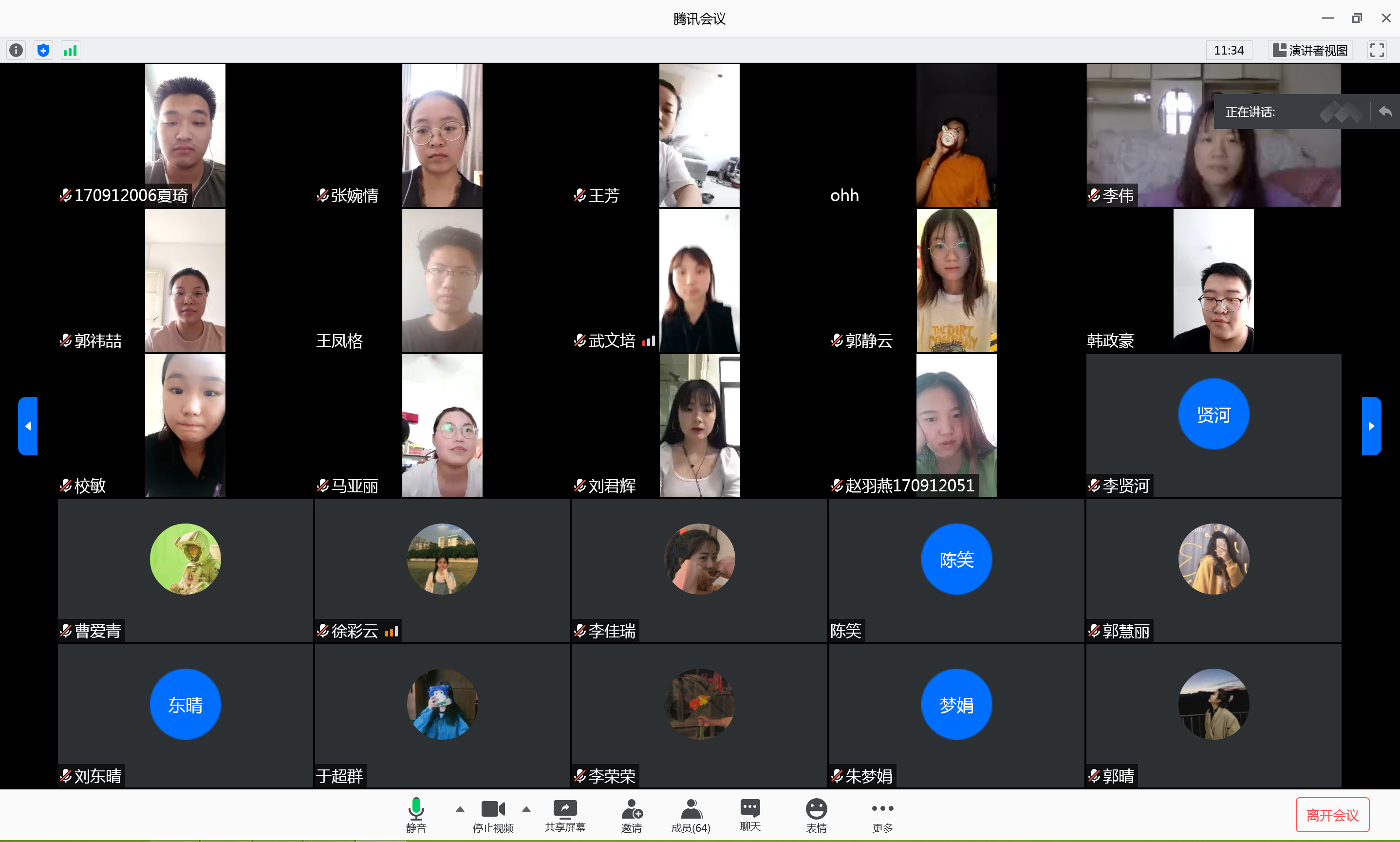
Task: Go to previous page of participants
Action: pos(28,426)
